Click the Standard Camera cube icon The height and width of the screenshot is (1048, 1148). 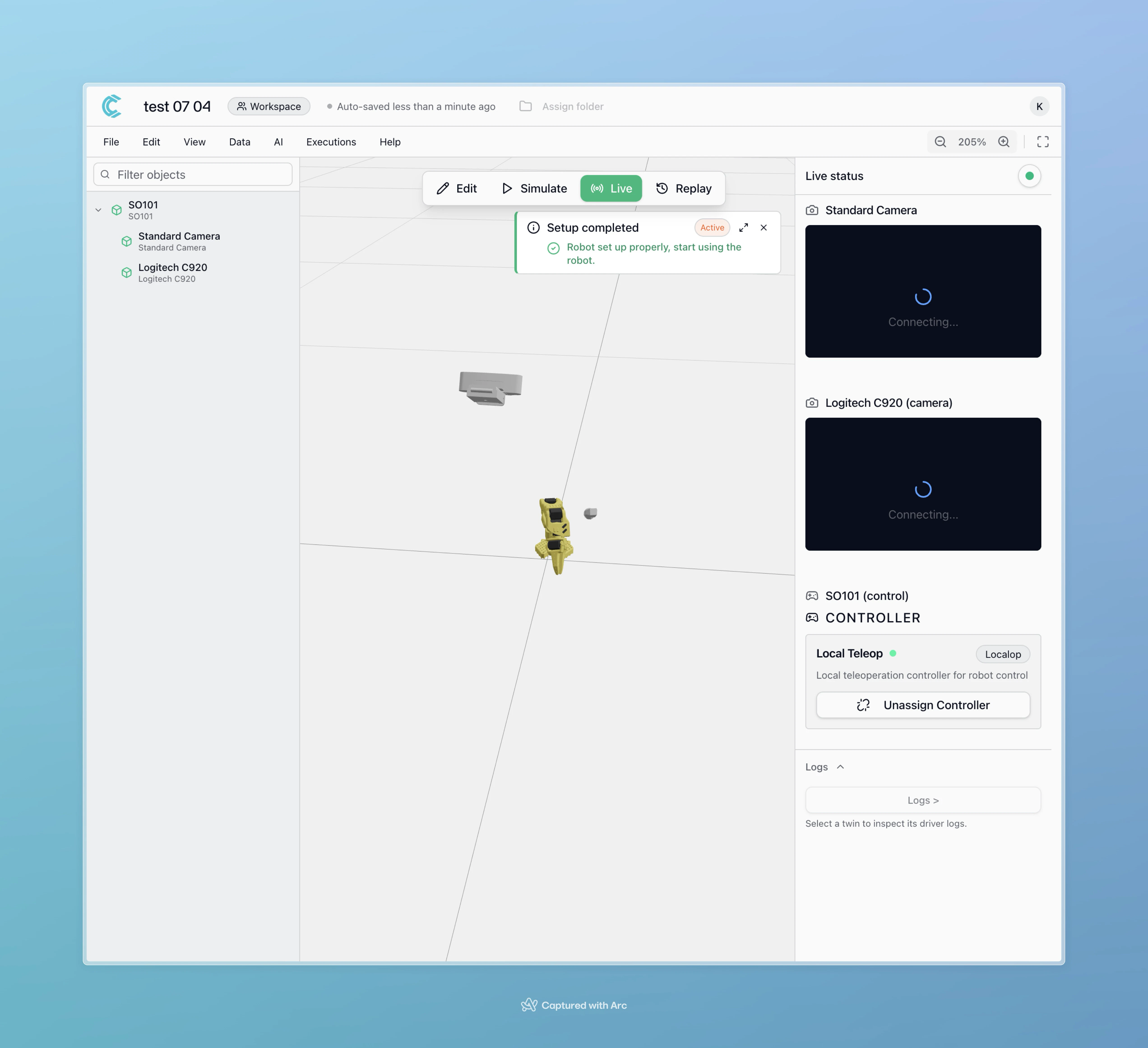[x=126, y=241]
